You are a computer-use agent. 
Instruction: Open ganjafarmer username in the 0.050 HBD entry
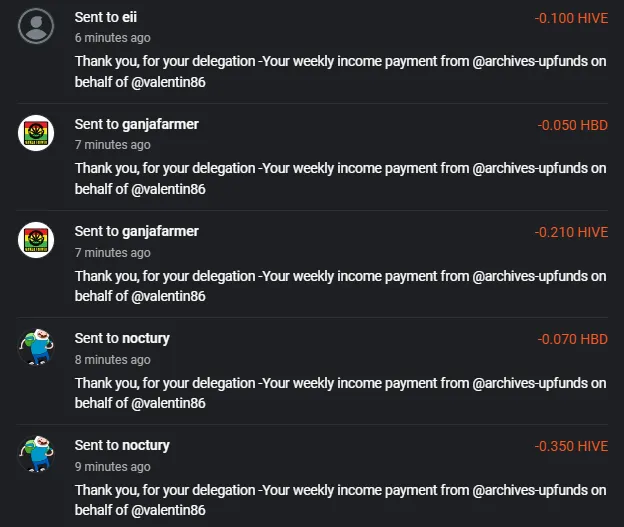pyautogui.click(x=160, y=125)
